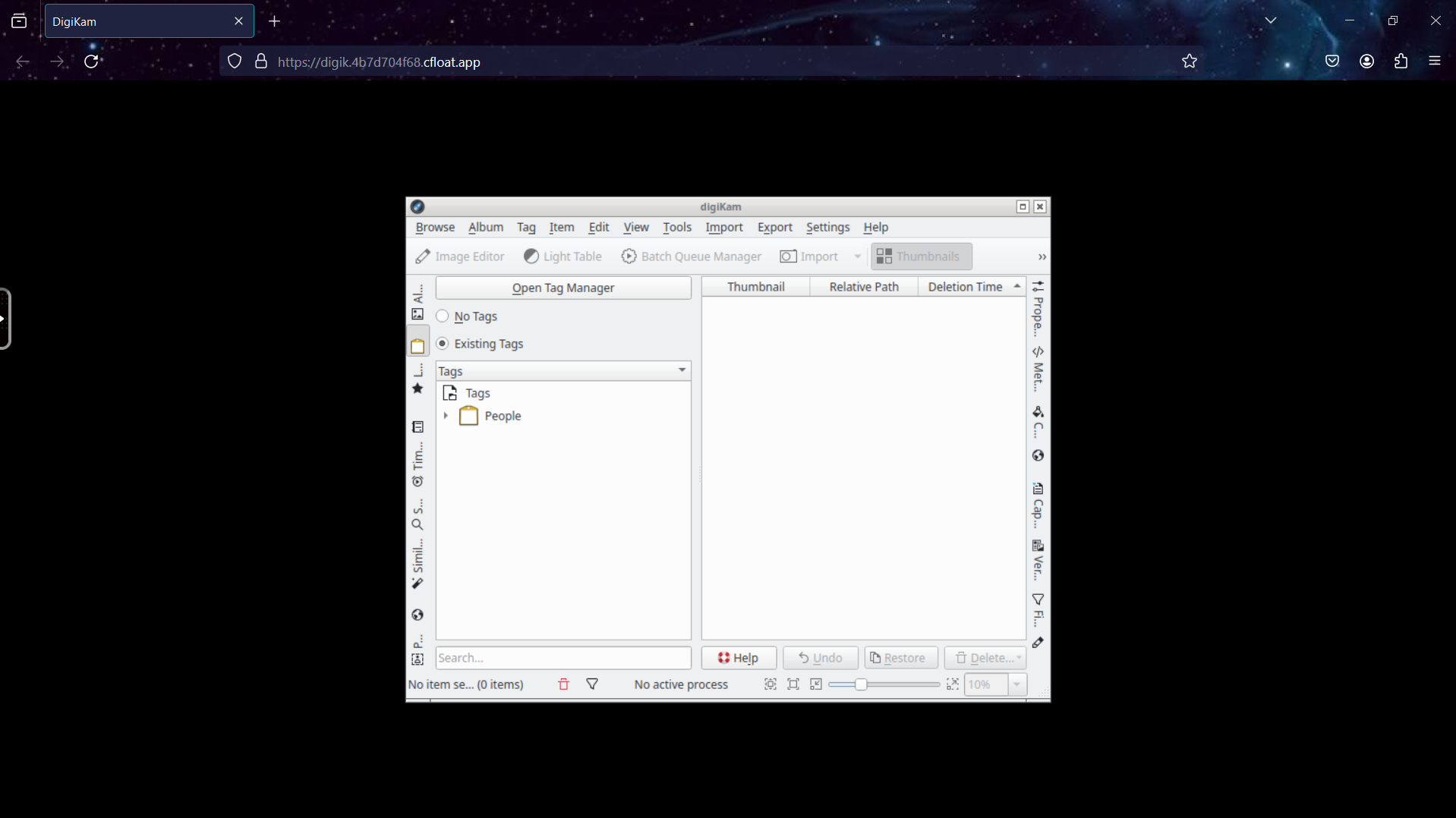Expand the People tag tree node
The height and width of the screenshot is (818, 1456).
point(446,416)
